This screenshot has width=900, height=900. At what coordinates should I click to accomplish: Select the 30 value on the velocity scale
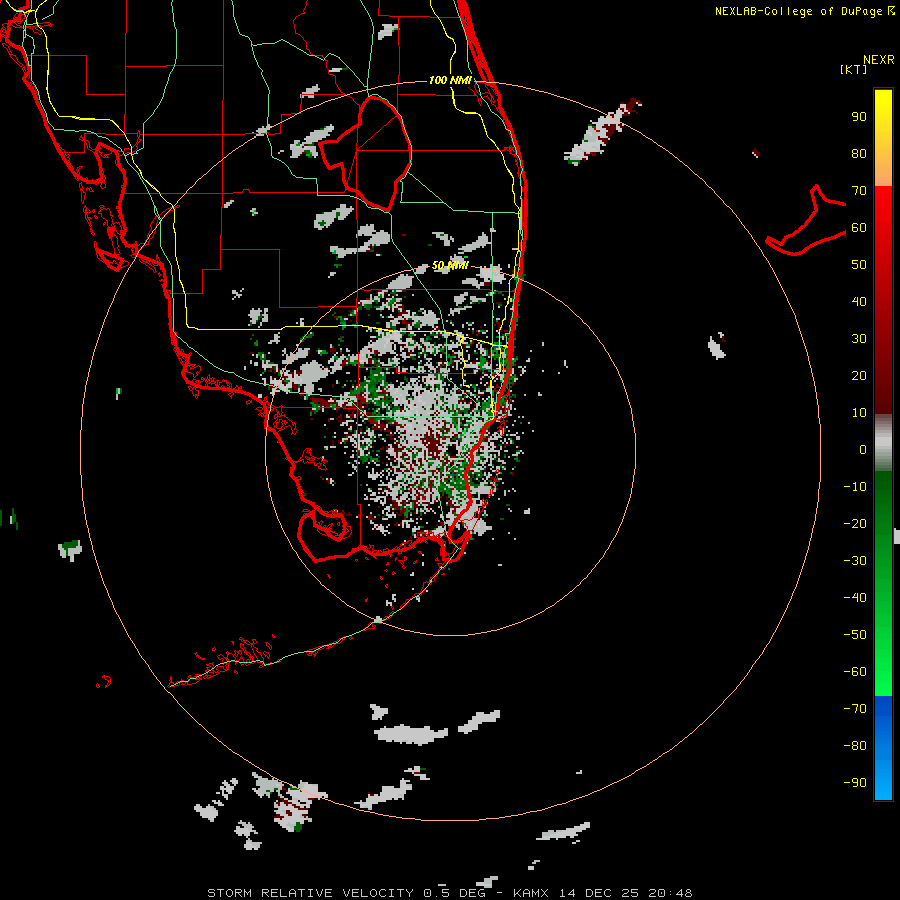click(859, 339)
